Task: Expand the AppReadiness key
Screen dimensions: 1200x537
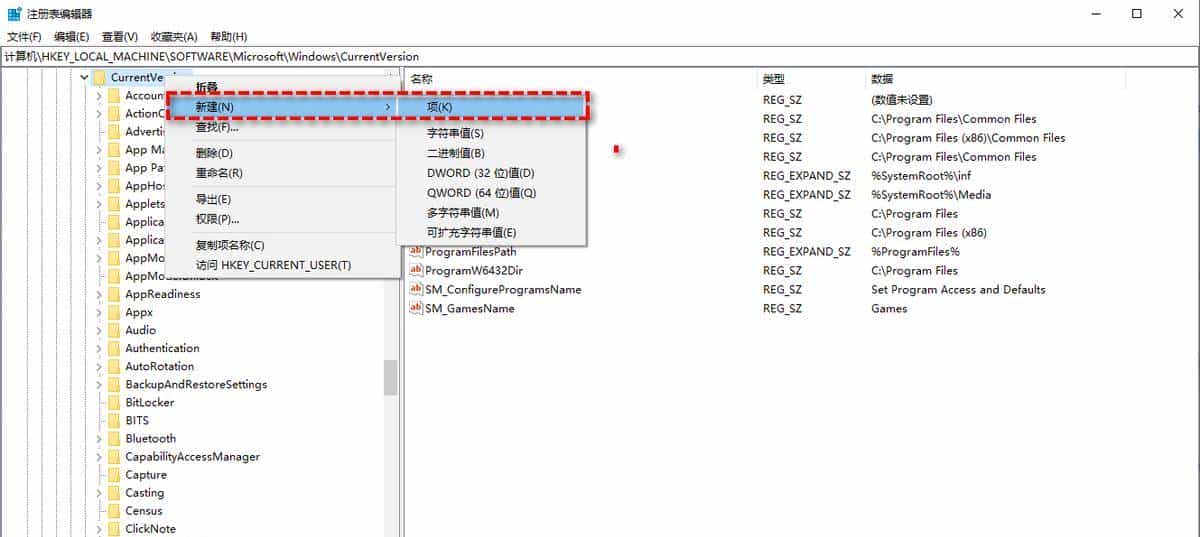Action: (99, 294)
